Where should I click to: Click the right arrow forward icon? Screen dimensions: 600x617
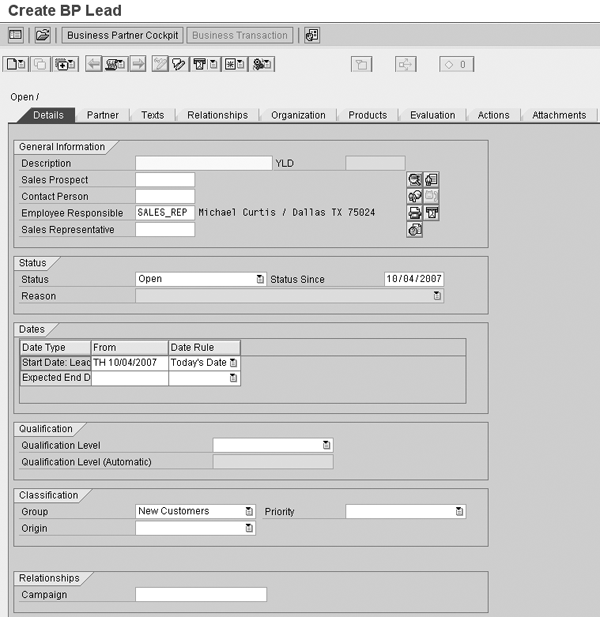click(x=138, y=64)
